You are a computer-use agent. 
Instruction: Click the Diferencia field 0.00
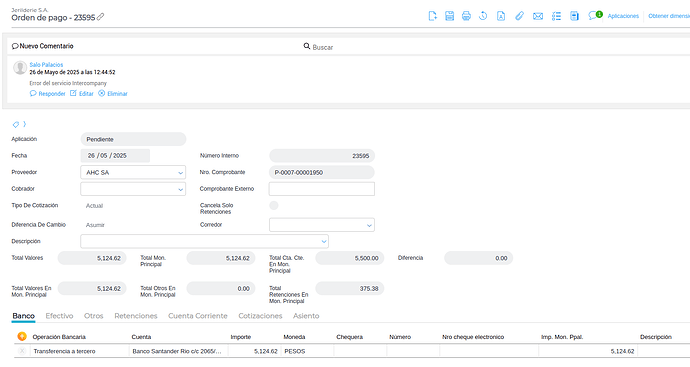pyautogui.click(x=478, y=258)
